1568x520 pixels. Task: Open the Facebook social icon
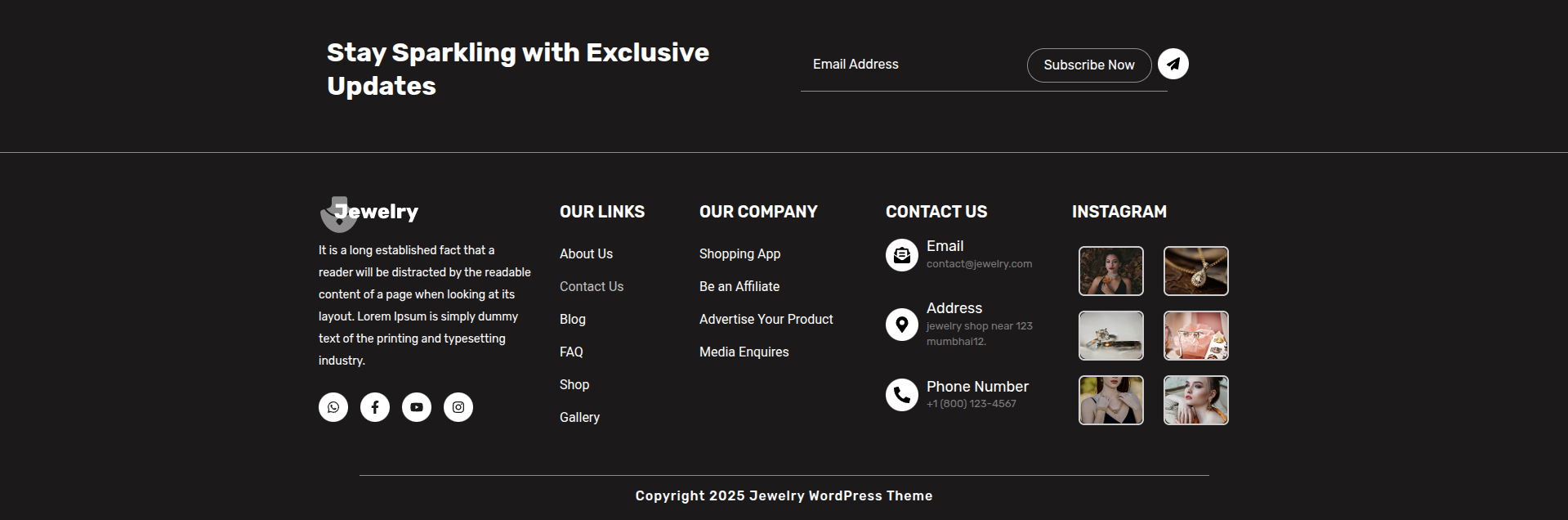coord(375,407)
